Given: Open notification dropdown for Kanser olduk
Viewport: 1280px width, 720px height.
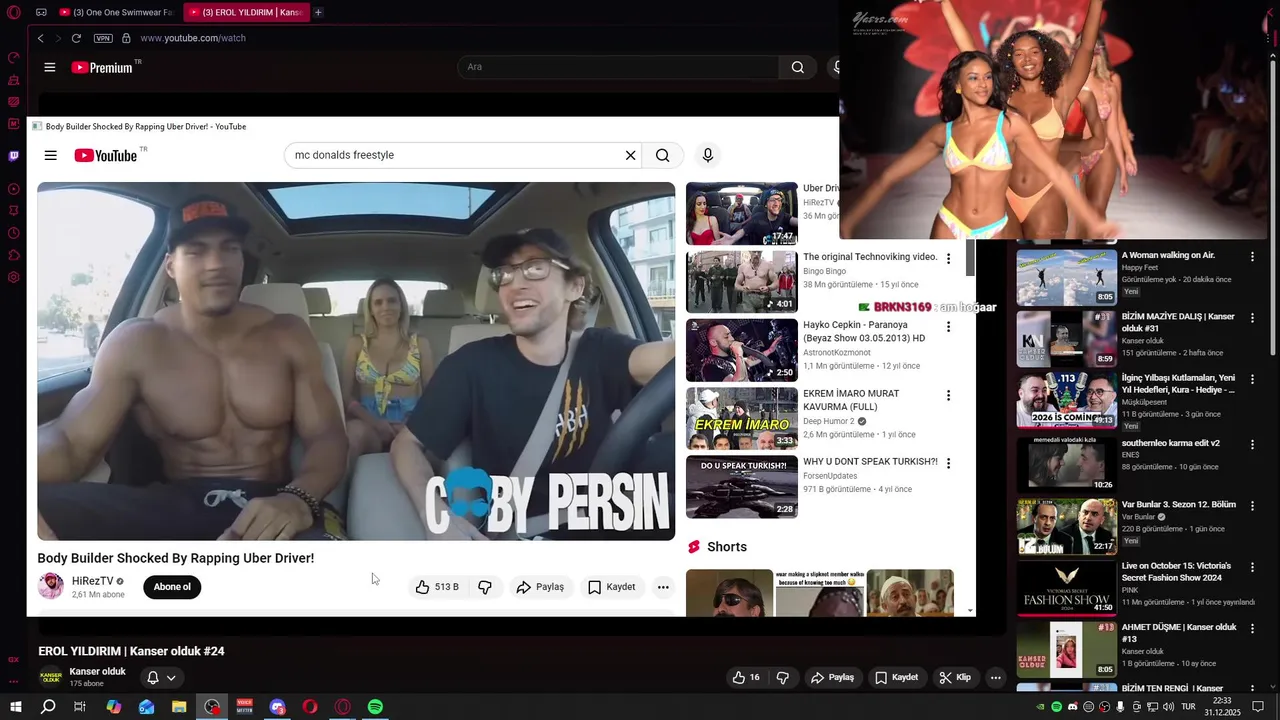Looking at the screenshot, I should [161, 677].
